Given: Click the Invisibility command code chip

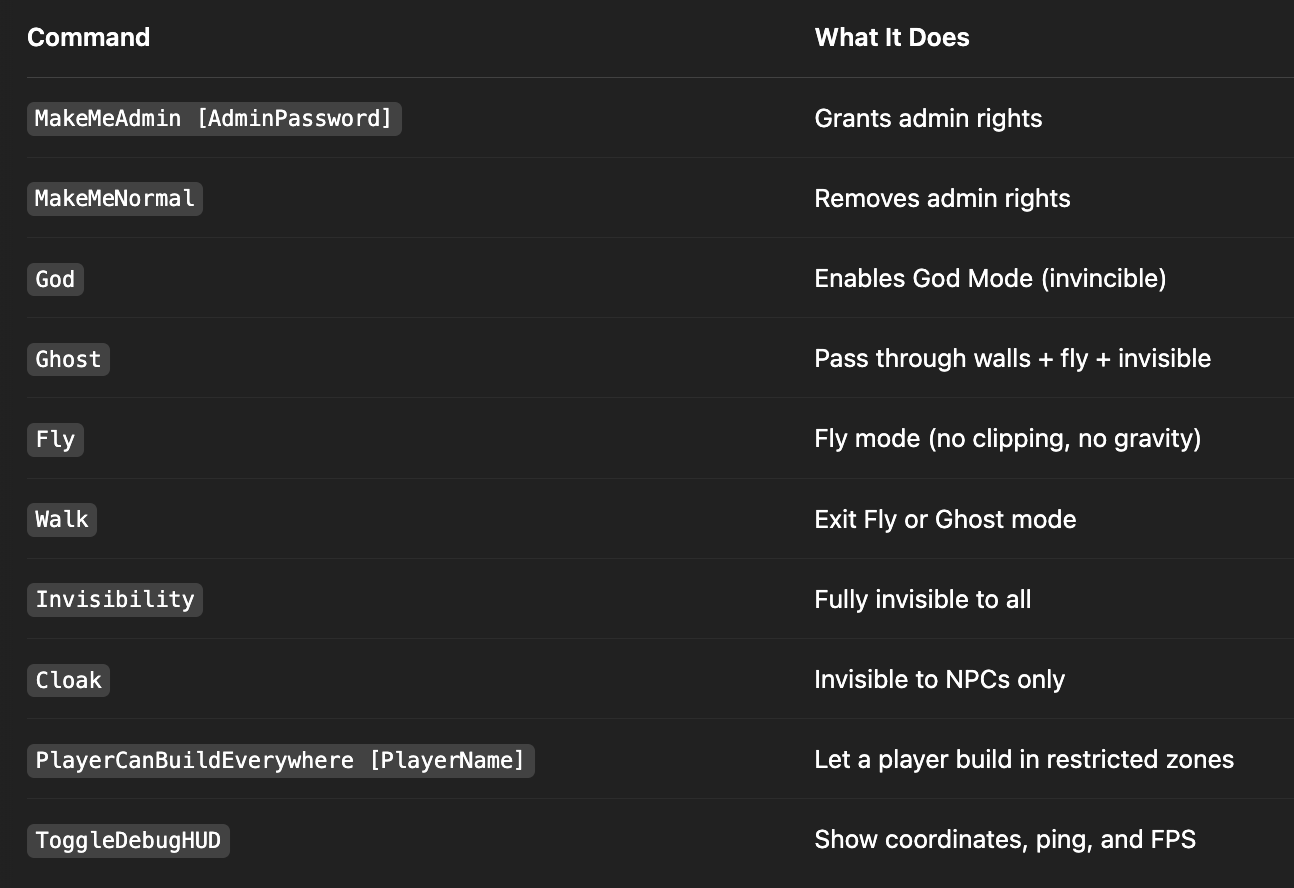Looking at the screenshot, I should tap(115, 599).
